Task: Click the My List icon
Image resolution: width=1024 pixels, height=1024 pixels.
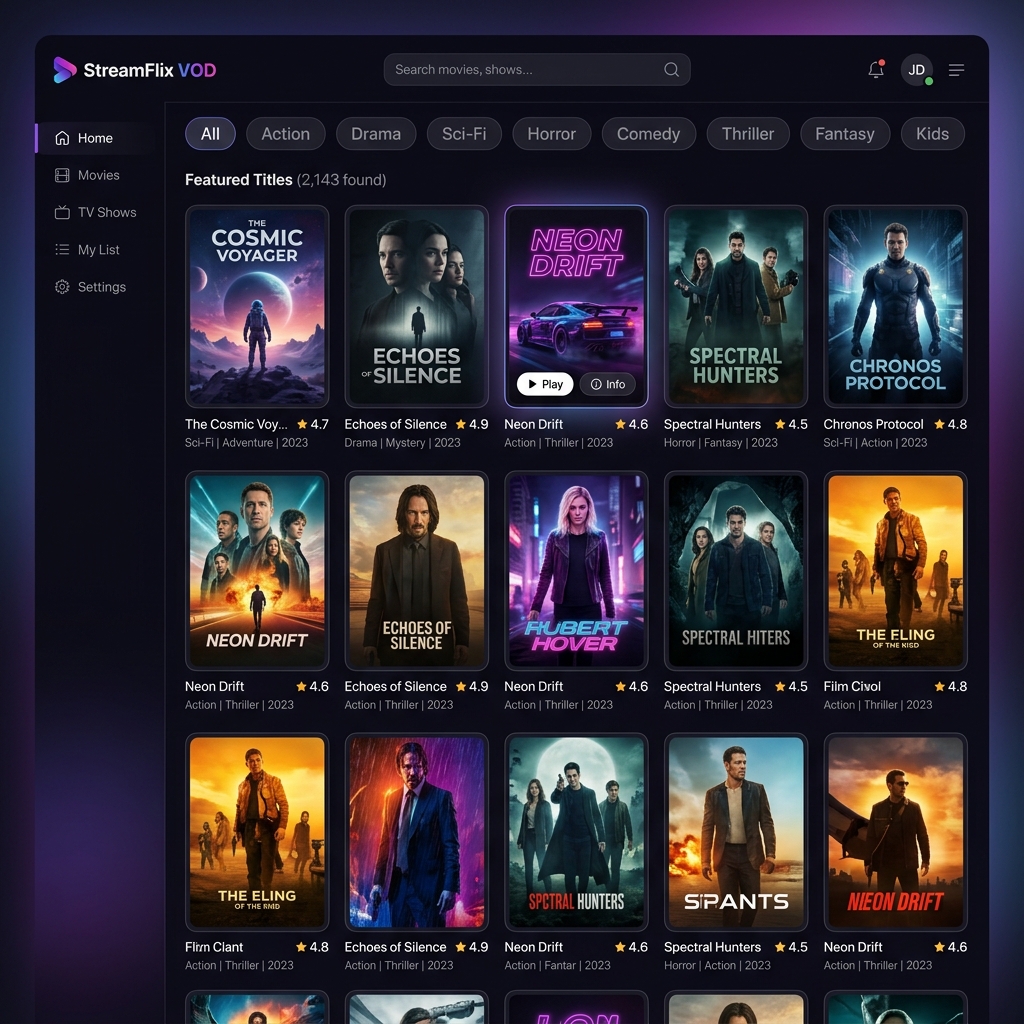Action: pos(62,249)
